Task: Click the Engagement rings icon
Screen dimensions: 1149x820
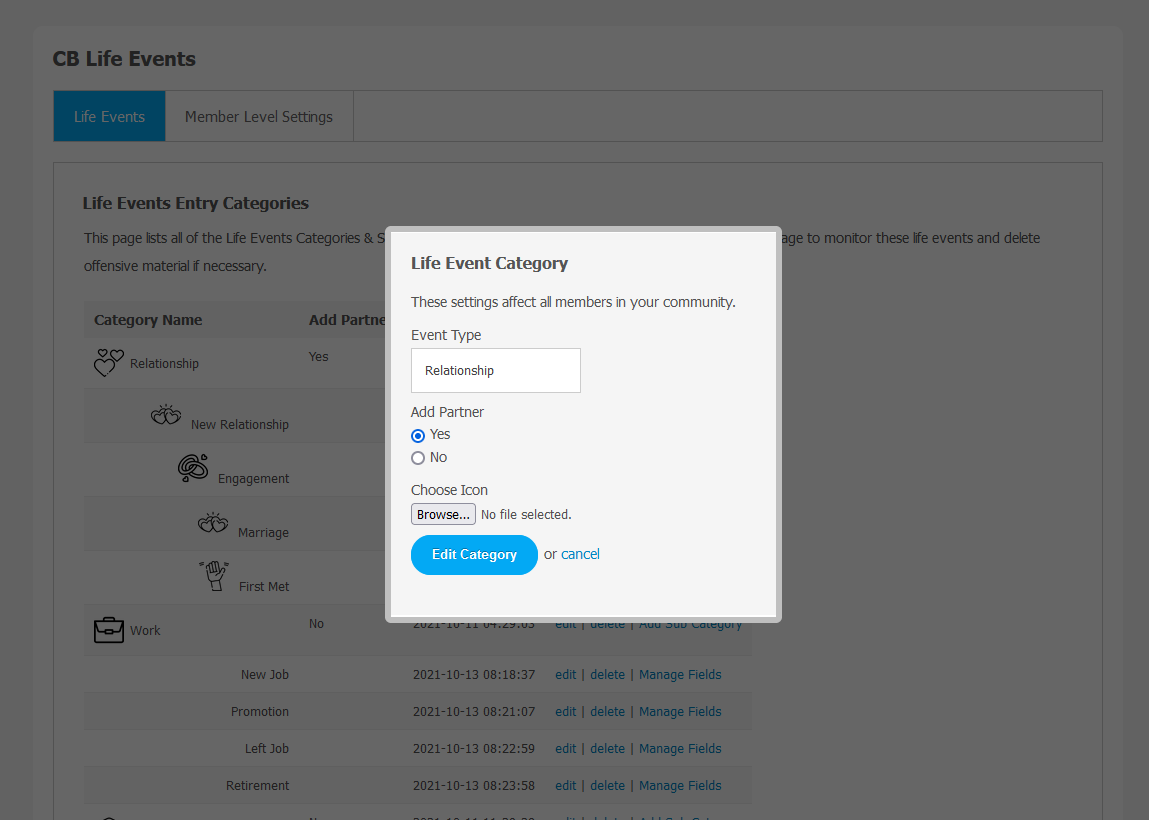Action: click(193, 468)
